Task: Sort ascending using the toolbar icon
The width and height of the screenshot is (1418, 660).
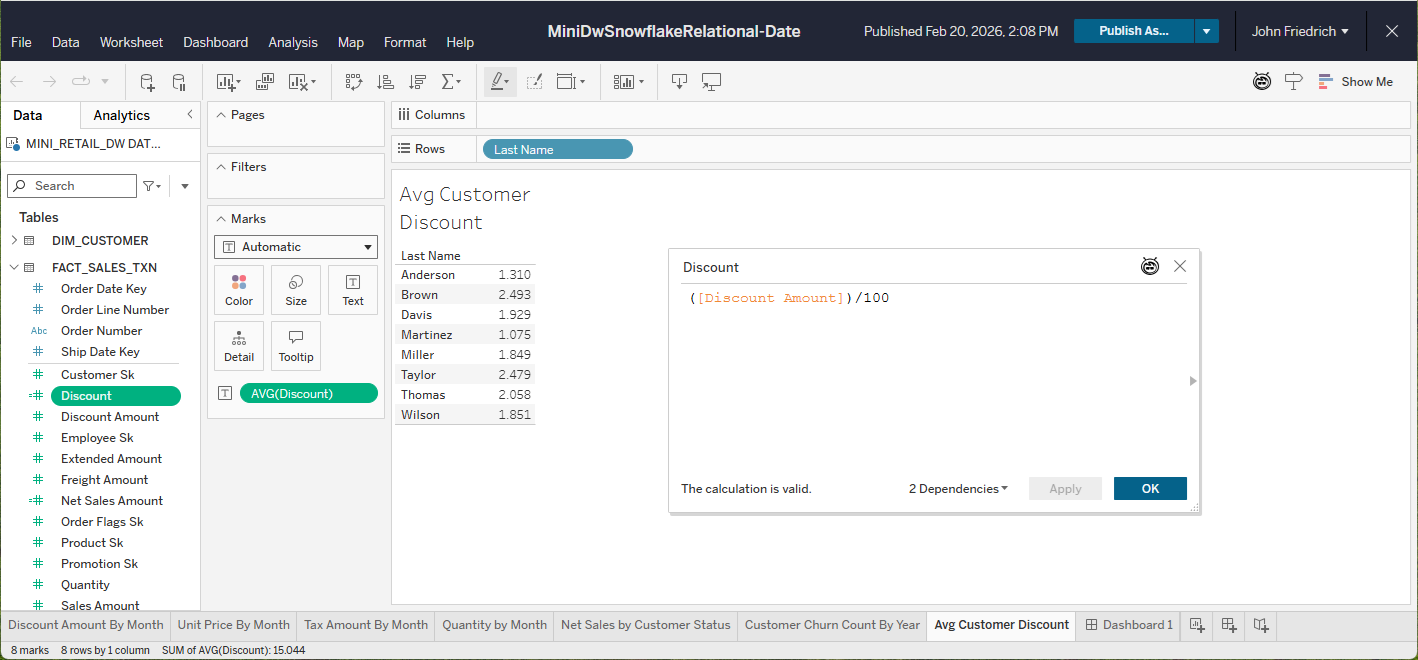Action: point(385,82)
